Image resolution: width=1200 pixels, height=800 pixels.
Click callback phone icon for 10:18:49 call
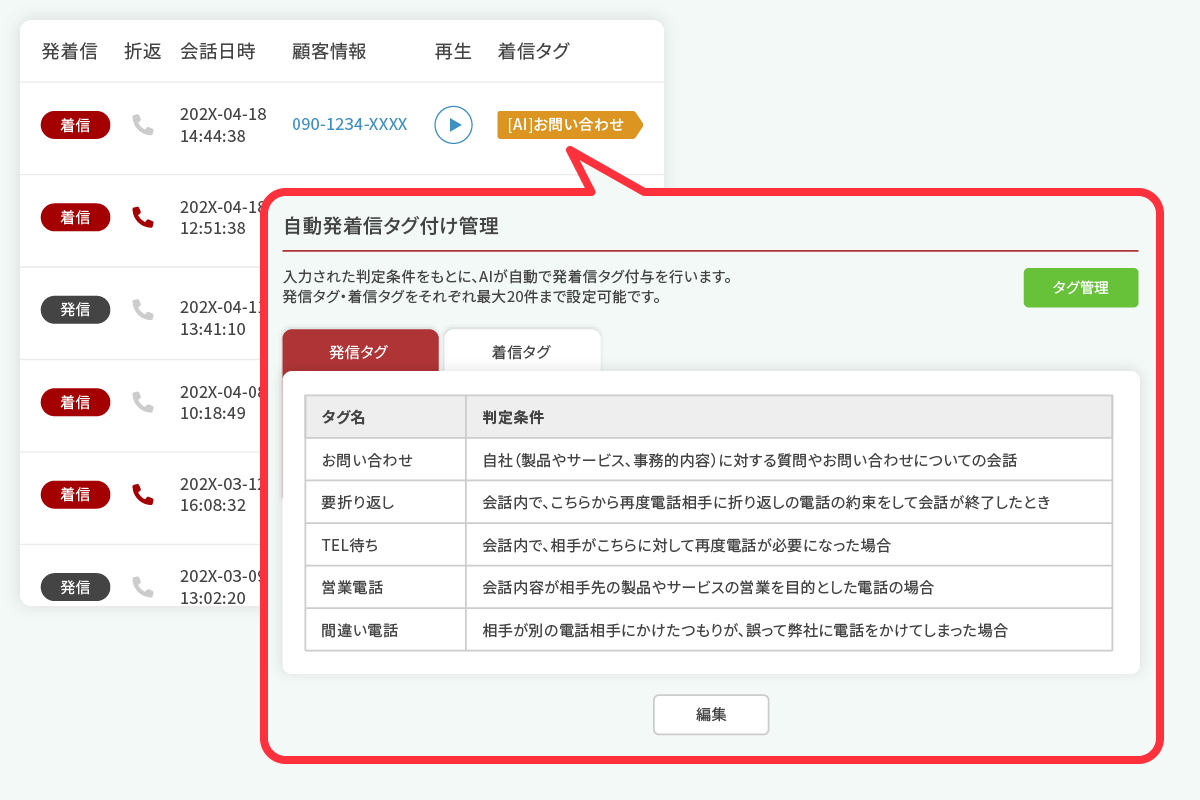pyautogui.click(x=143, y=402)
